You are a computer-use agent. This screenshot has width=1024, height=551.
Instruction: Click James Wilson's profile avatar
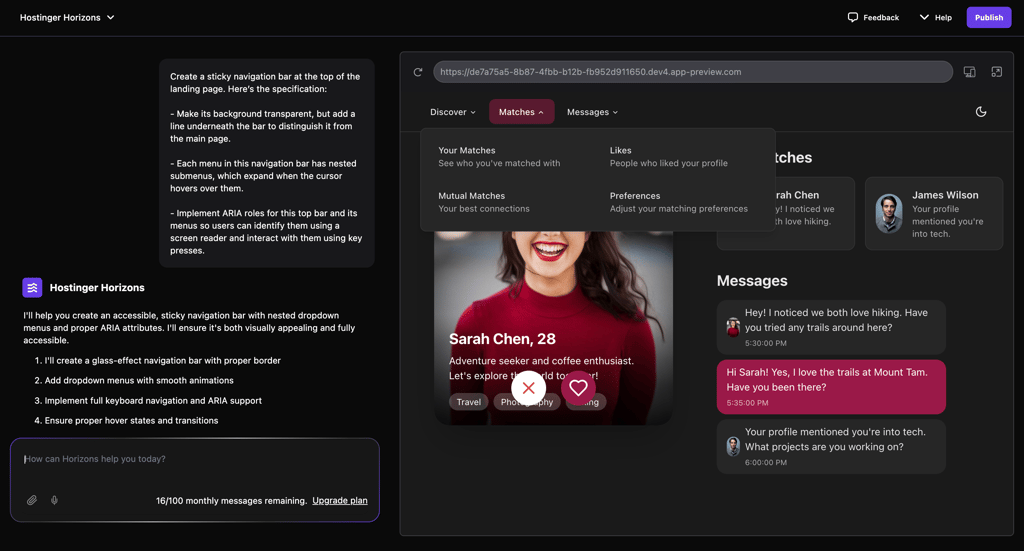click(889, 213)
